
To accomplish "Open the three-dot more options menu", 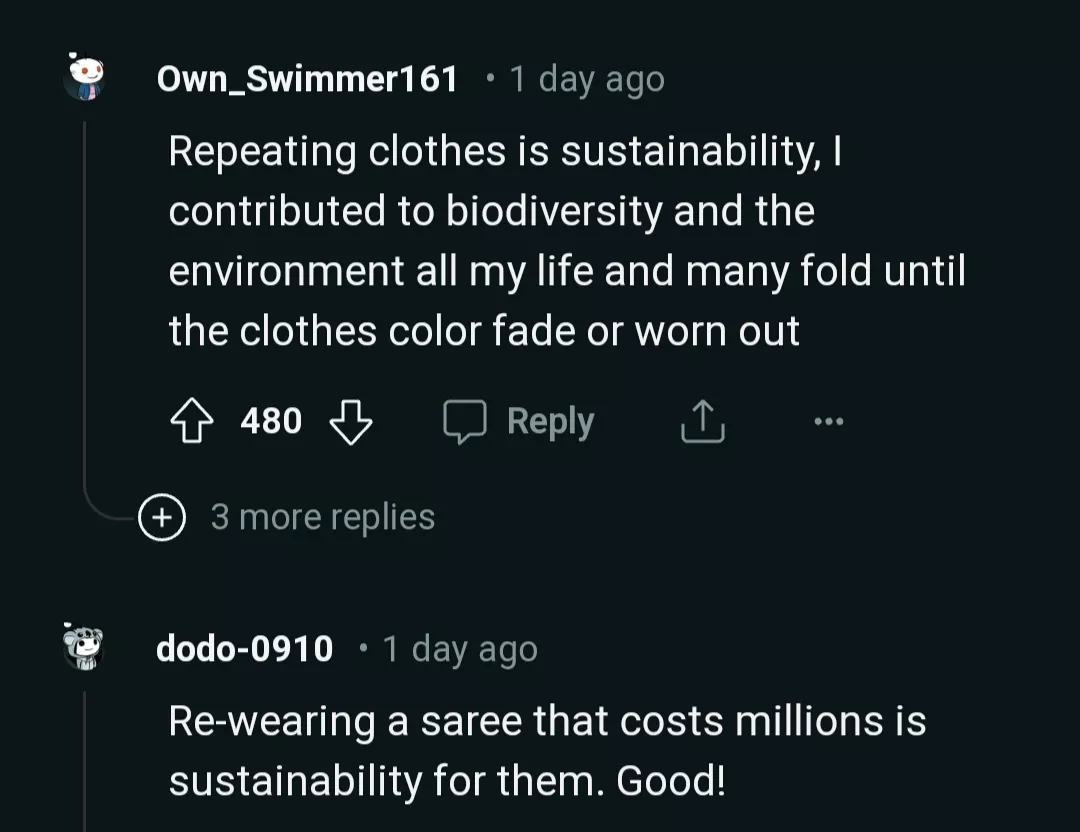I will pos(828,422).
